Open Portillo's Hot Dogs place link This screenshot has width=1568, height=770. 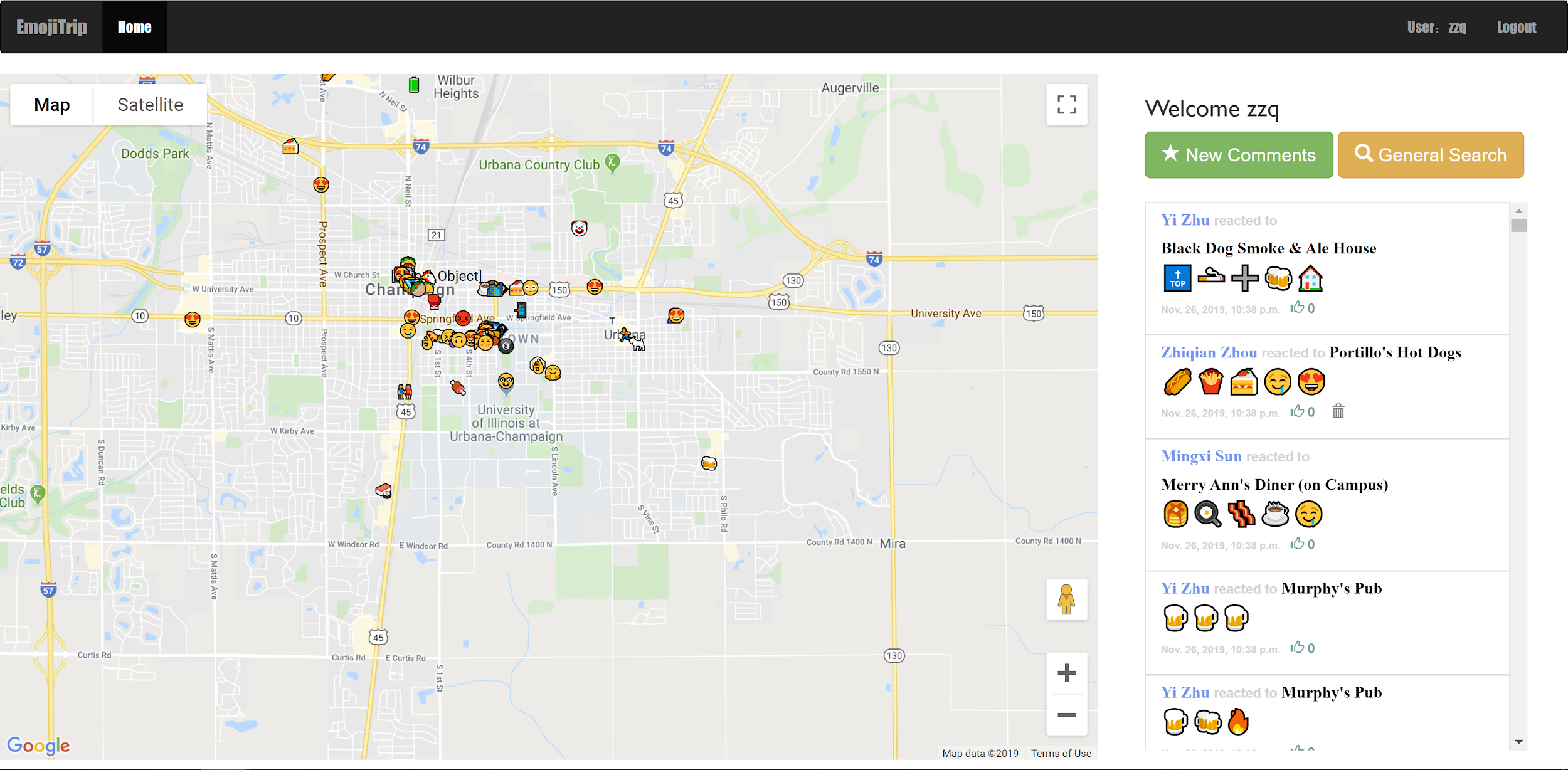1395,352
